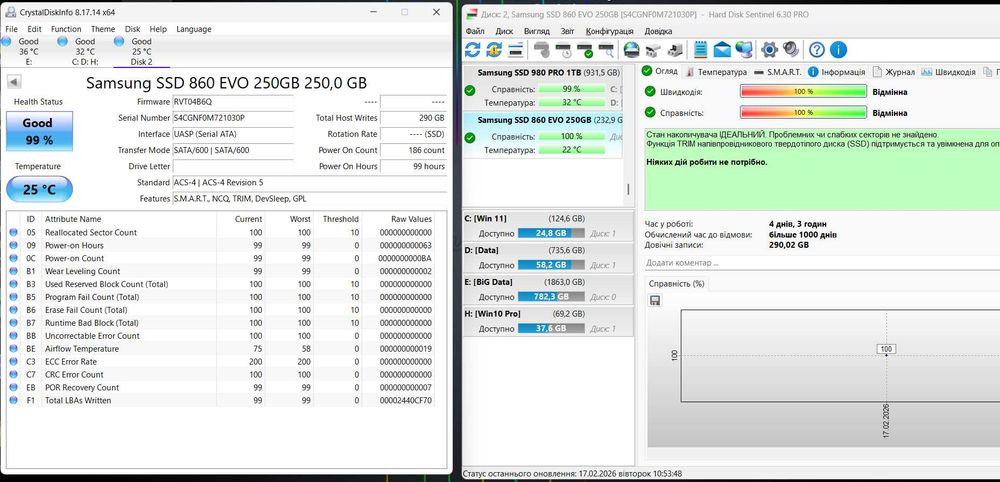The height and width of the screenshot is (482, 1000).
Task: Click the network computers globe toolbar icon
Action: click(744, 50)
